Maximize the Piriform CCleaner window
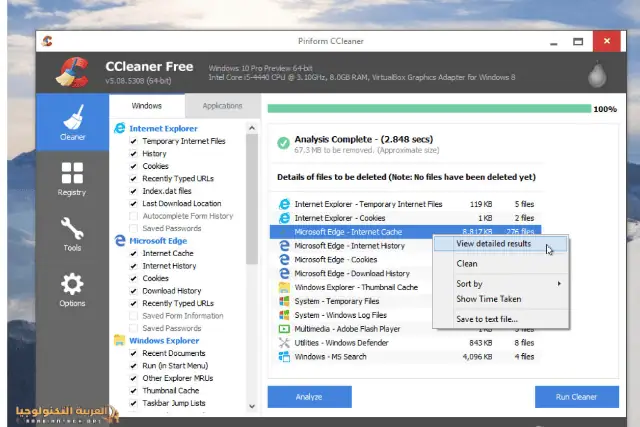Screen dimensions: 640x427 point(578,42)
